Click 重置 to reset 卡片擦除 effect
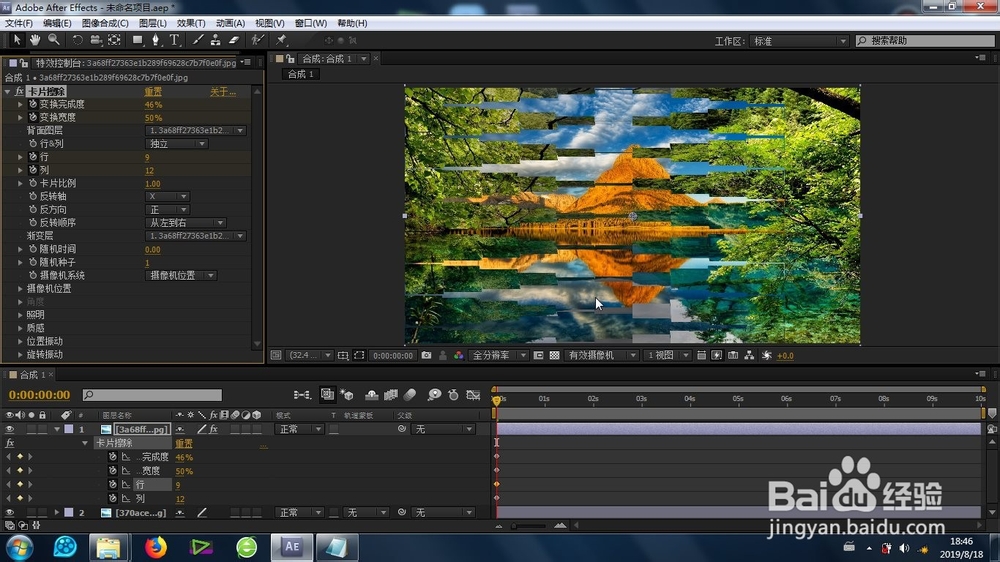The height and width of the screenshot is (562, 1000). (153, 92)
